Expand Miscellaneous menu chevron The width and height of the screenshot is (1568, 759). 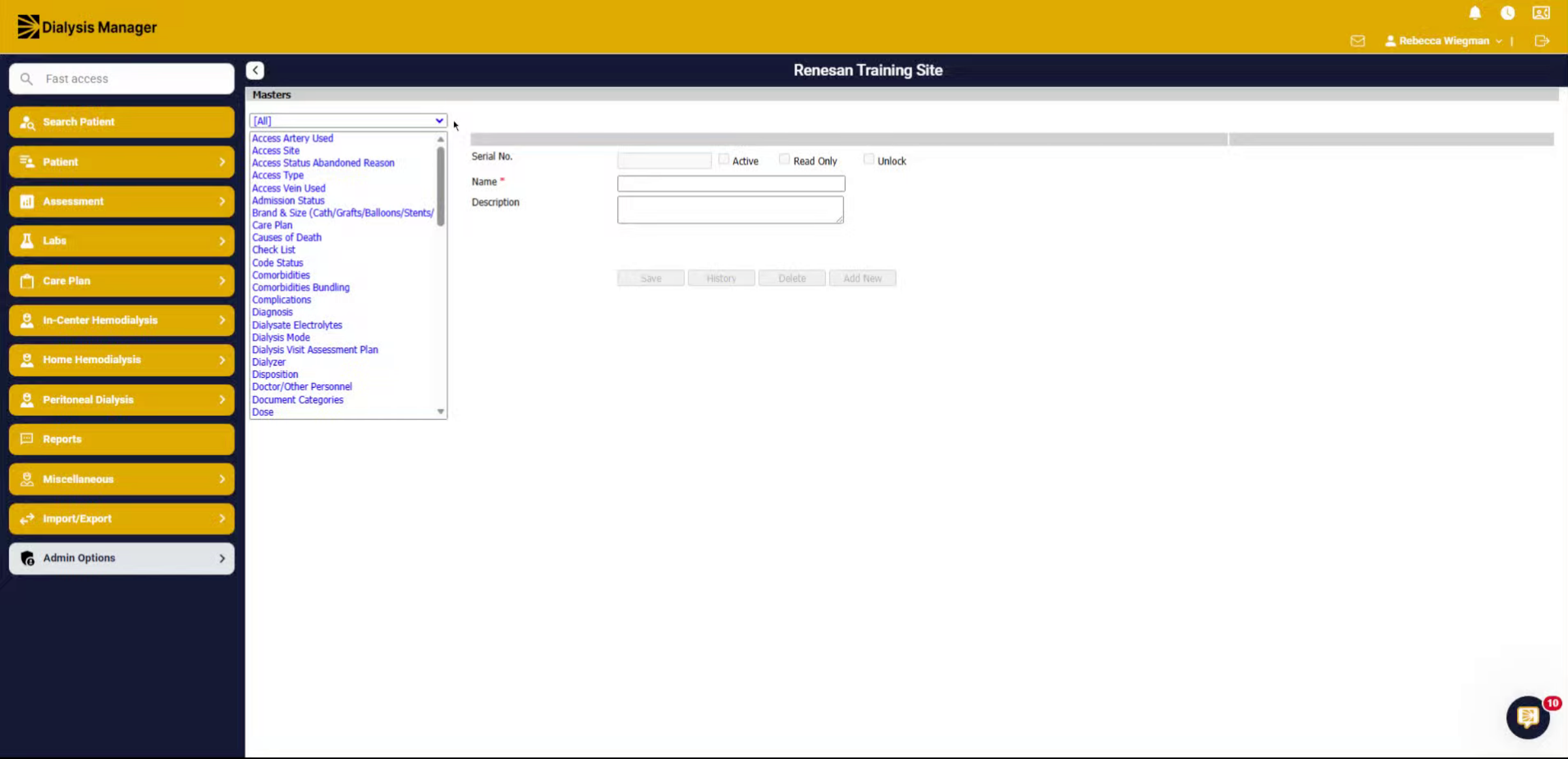click(222, 479)
